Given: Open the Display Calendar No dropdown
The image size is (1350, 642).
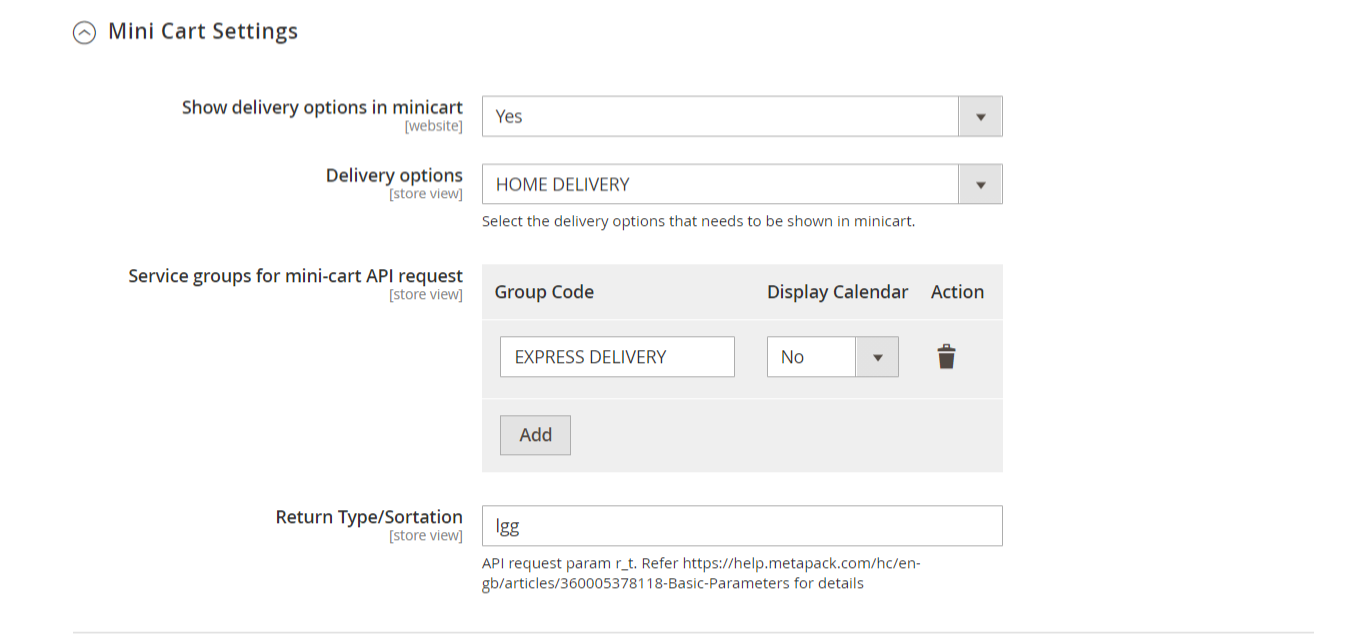Looking at the screenshot, I should pos(832,357).
